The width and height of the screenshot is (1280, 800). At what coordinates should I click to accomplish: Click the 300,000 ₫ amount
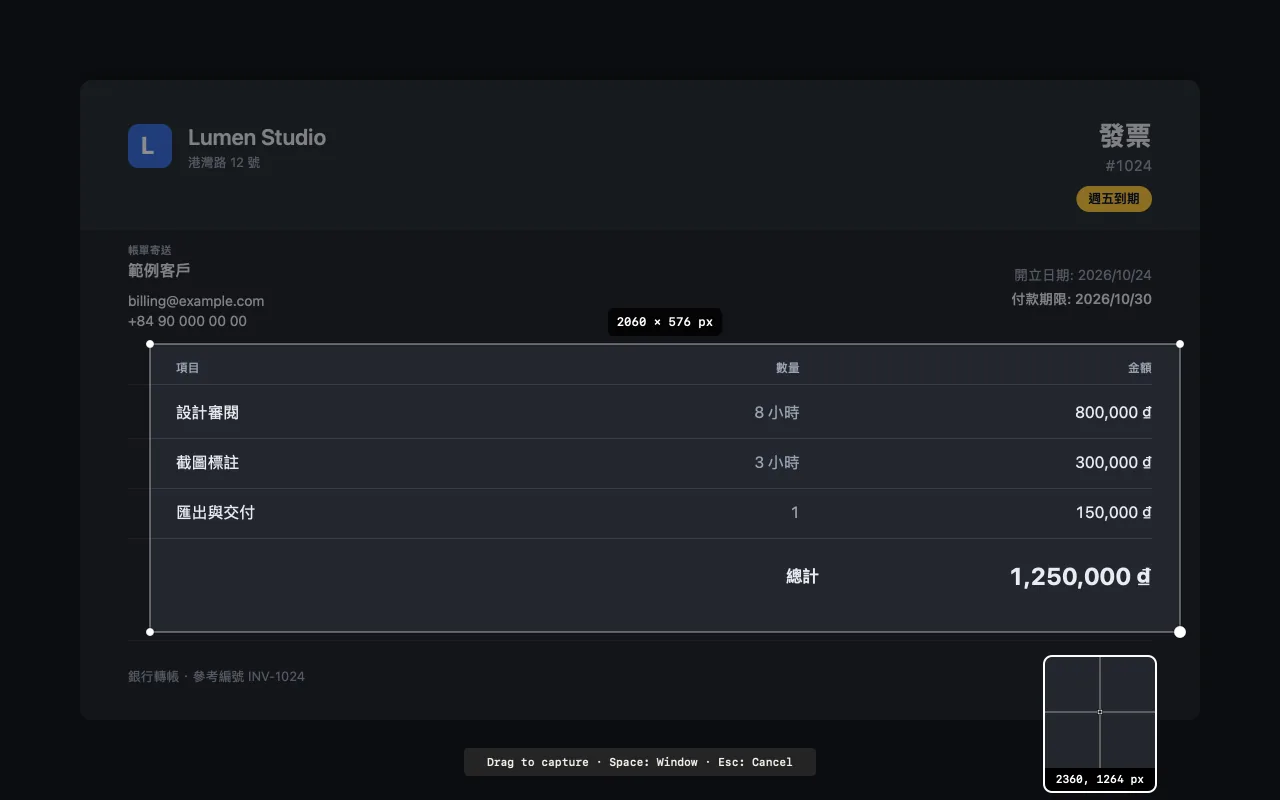pyautogui.click(x=1113, y=463)
